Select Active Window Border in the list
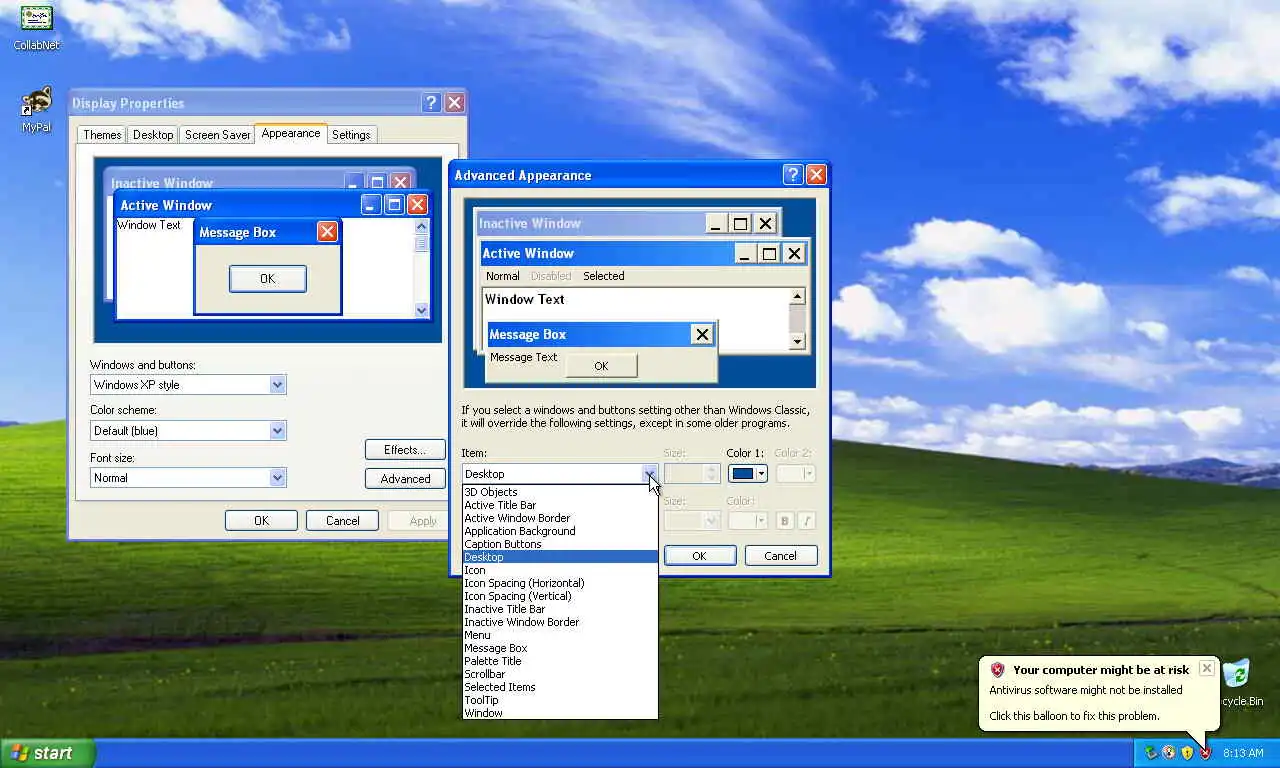 [560, 518]
